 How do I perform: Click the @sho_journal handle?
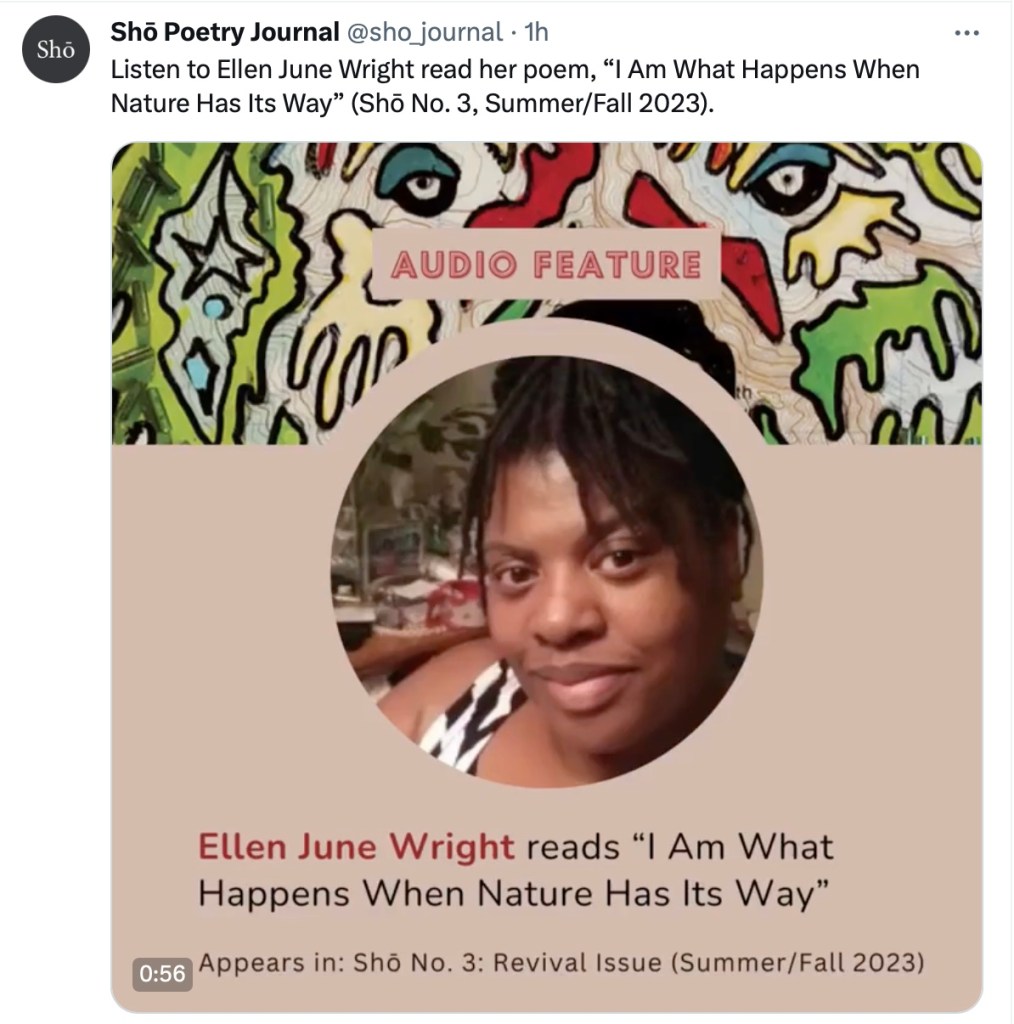pos(424,32)
